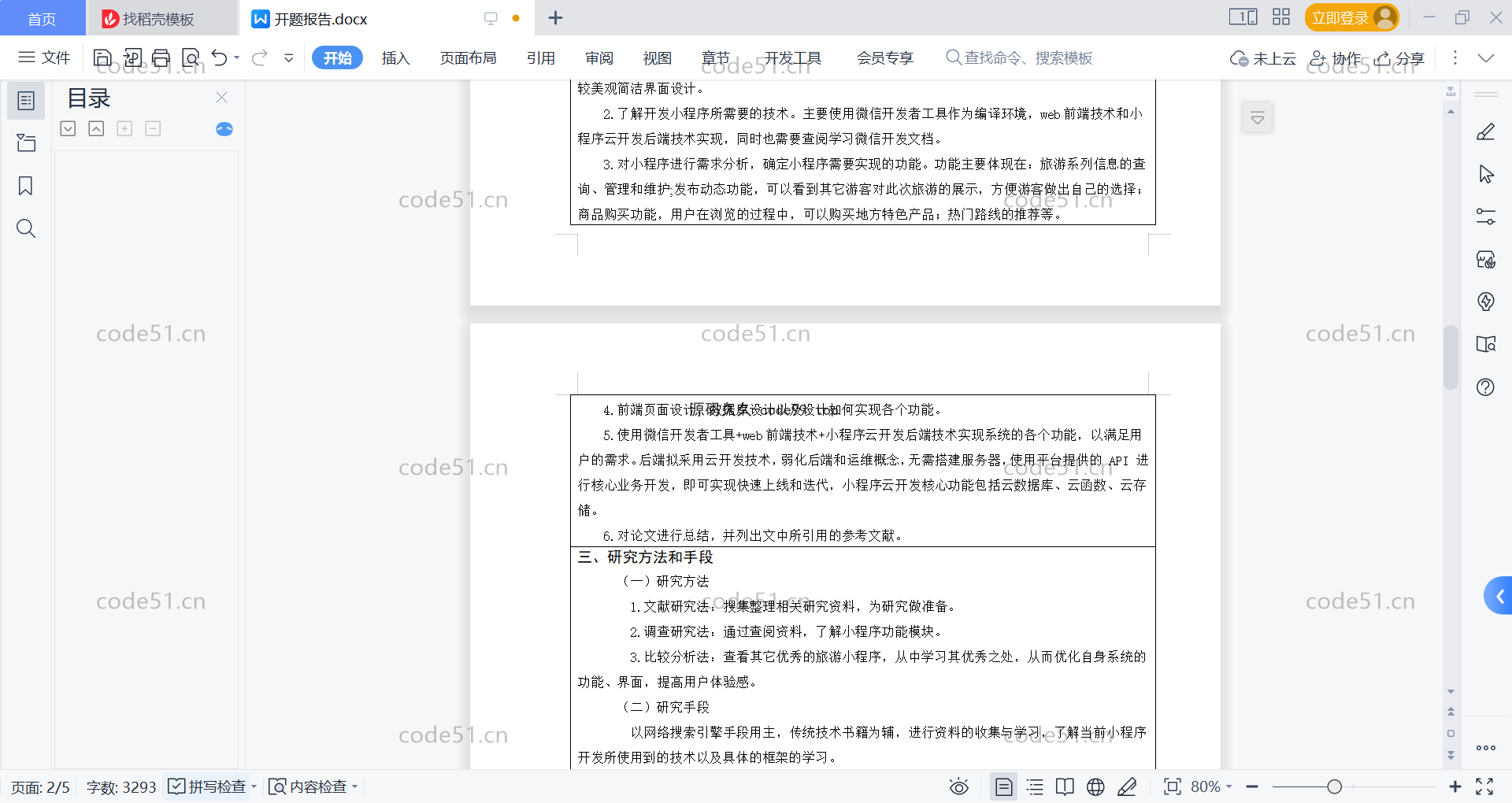1512x803 pixels.
Task: Switch to web layout view
Action: (1095, 786)
